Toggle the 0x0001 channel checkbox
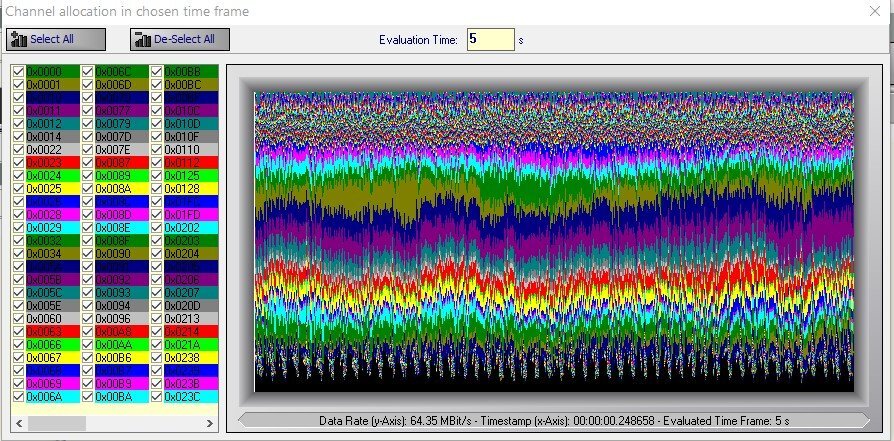 coord(18,85)
